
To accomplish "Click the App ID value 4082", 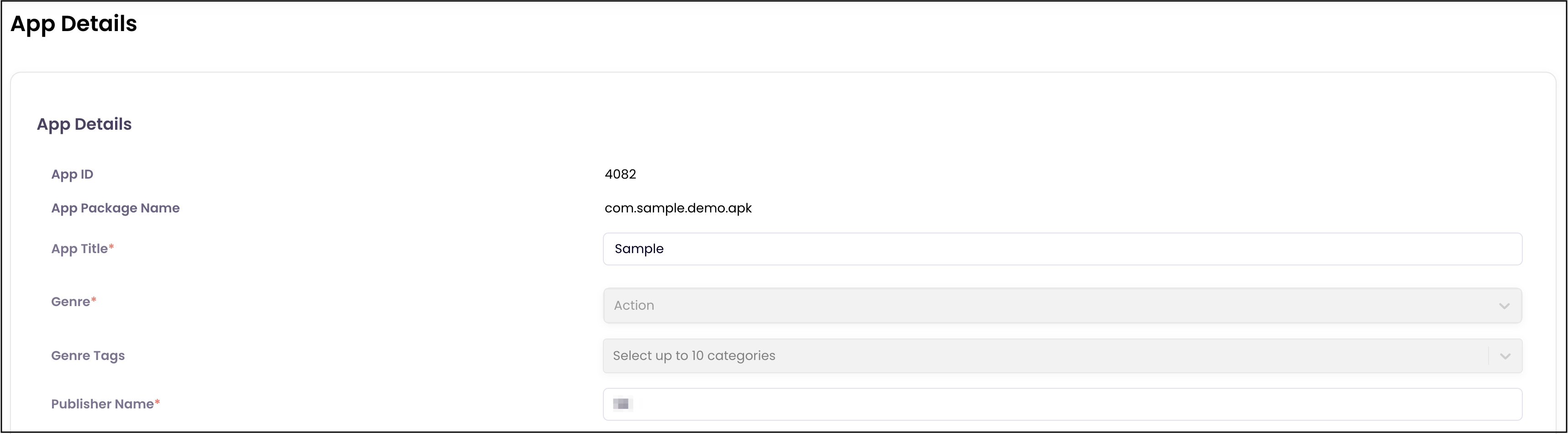I will 620,174.
